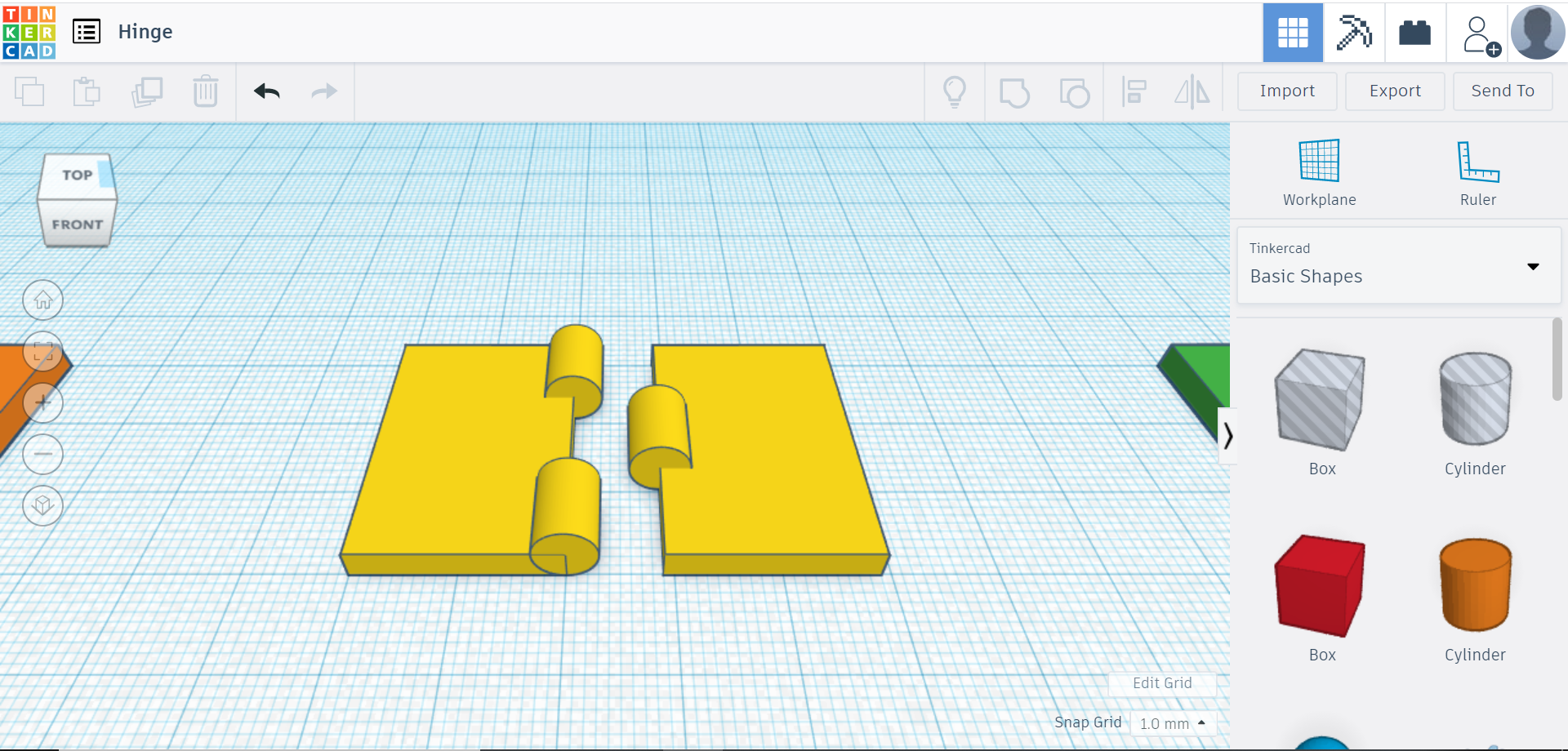This screenshot has width=1568, height=751.
Task: Toggle perspective view with the bottom nav icon
Action: pyautogui.click(x=42, y=506)
